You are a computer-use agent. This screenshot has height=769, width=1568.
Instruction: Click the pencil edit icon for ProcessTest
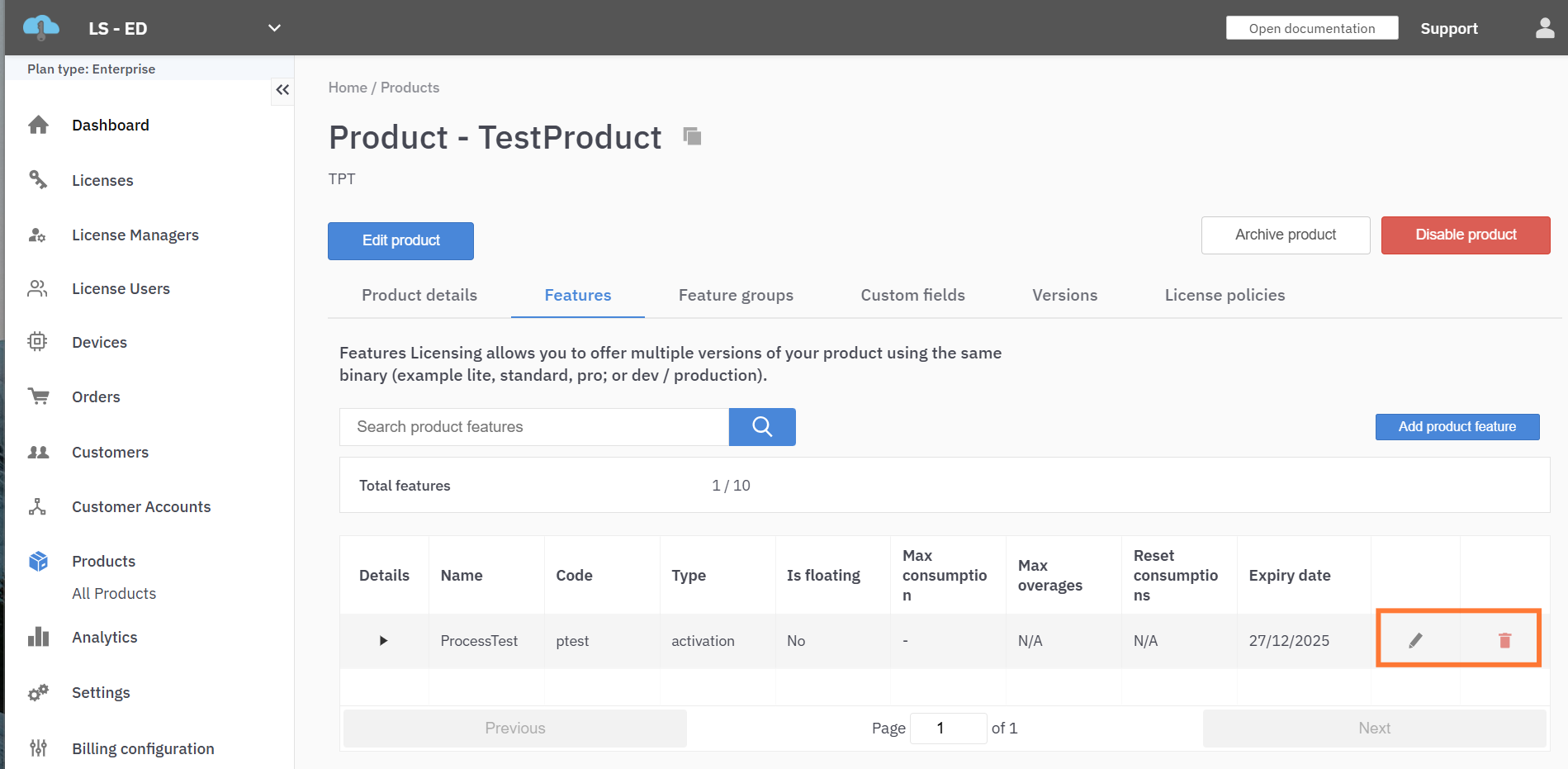1415,640
